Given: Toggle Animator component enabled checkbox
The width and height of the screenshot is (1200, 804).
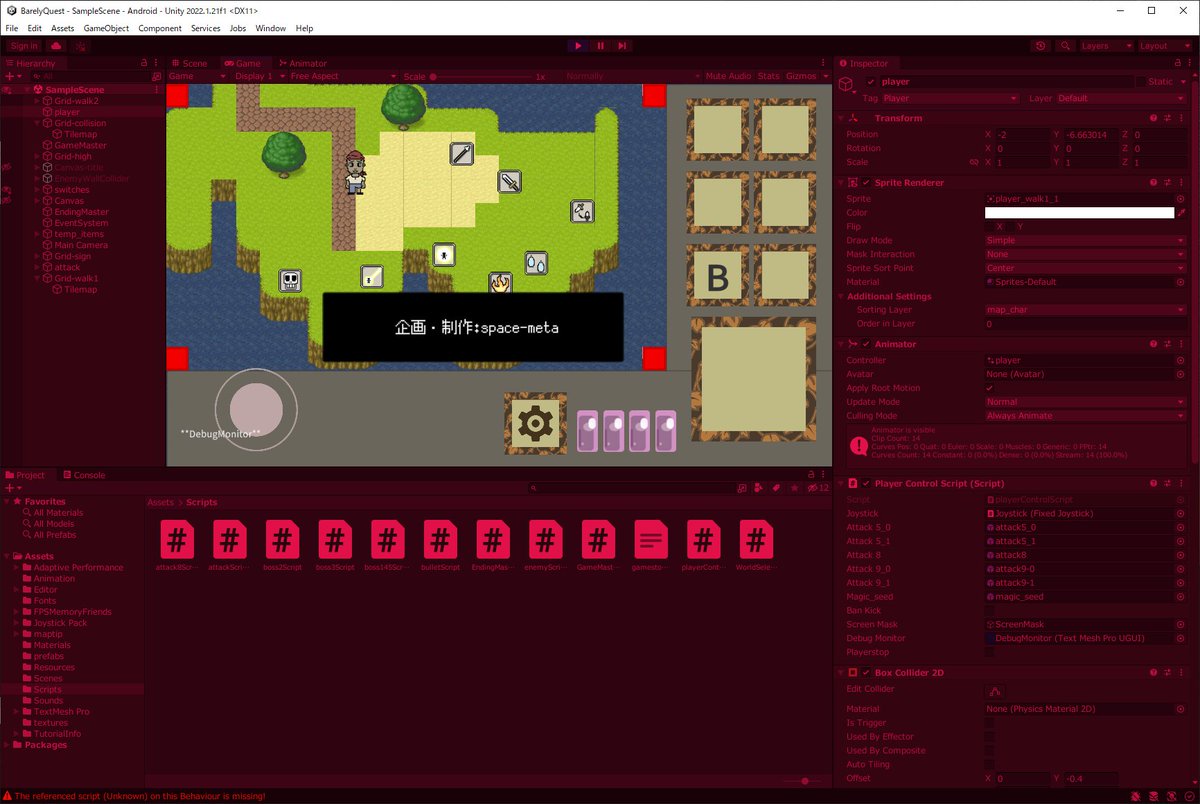Looking at the screenshot, I should [x=866, y=344].
